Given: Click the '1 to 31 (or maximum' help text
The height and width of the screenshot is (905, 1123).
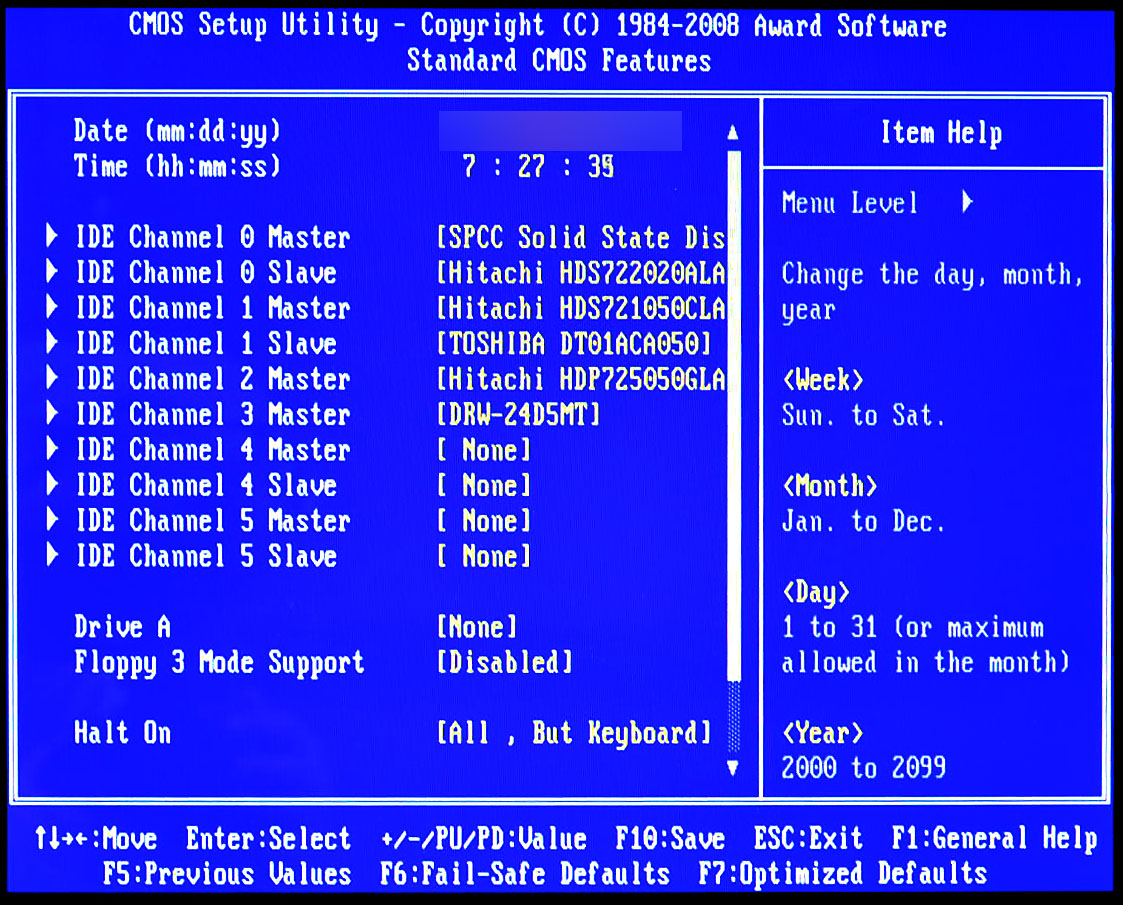Looking at the screenshot, I should coord(912,628).
